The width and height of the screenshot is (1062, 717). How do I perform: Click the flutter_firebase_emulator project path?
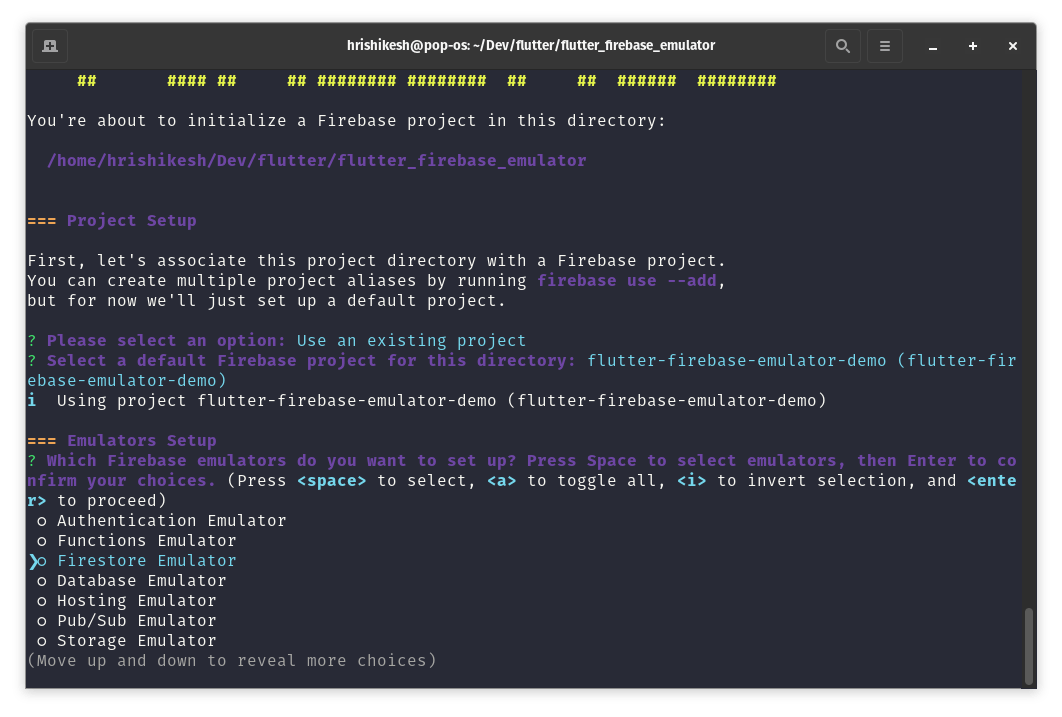(x=315, y=160)
